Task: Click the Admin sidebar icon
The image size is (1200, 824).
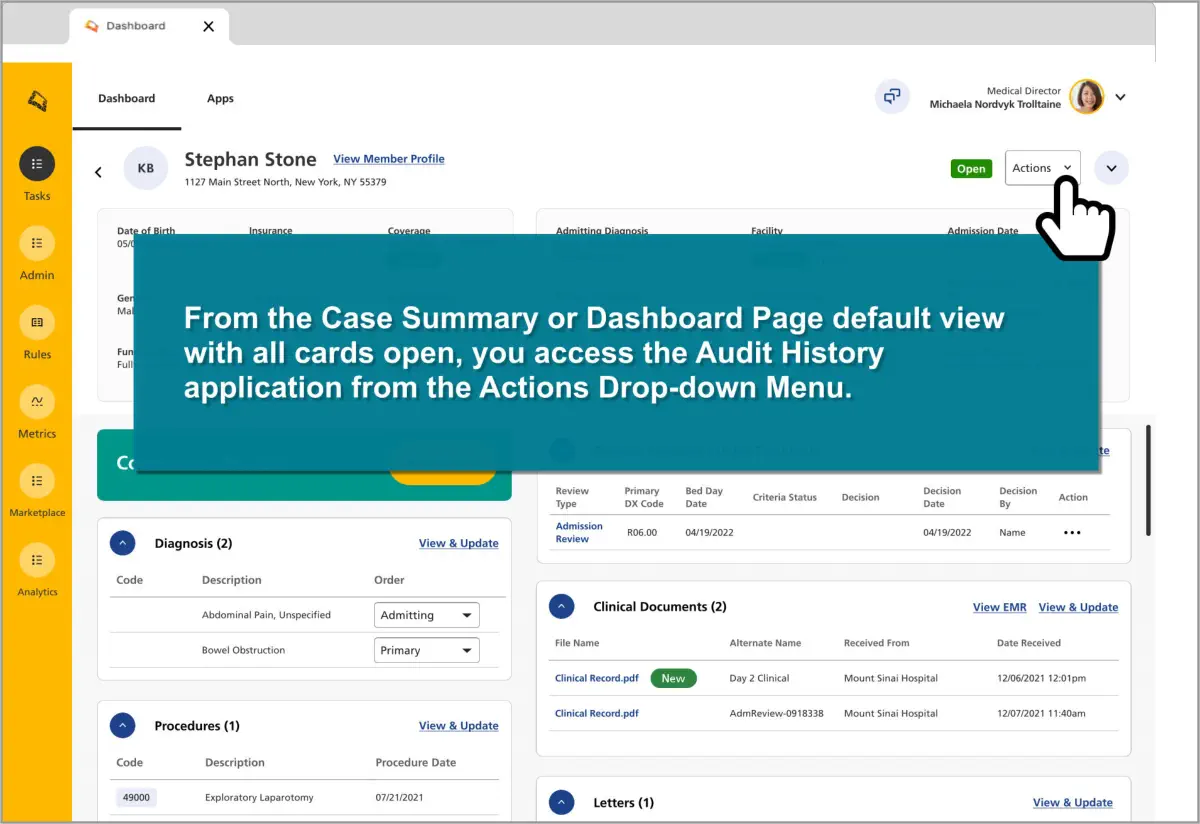Action: [x=37, y=243]
